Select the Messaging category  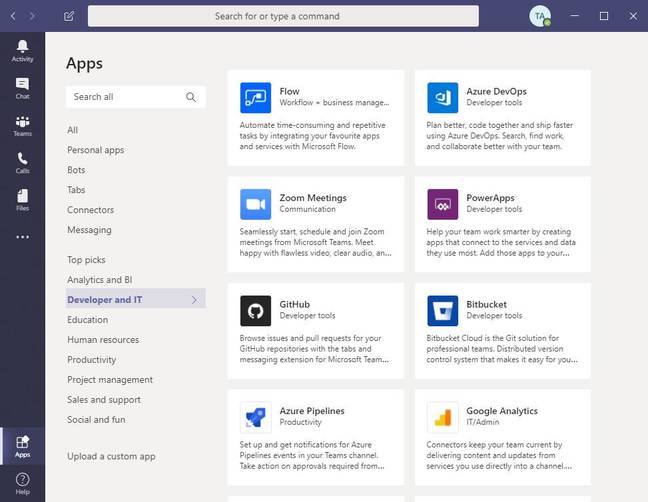pos(89,230)
